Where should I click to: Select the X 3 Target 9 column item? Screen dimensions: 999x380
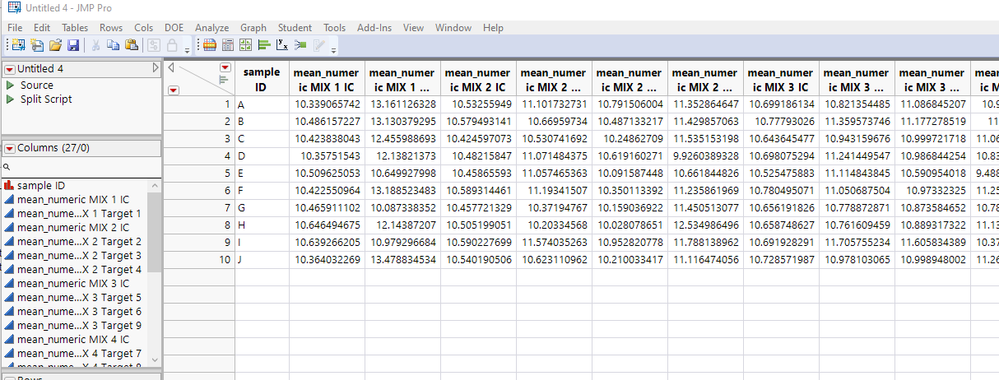[79, 326]
